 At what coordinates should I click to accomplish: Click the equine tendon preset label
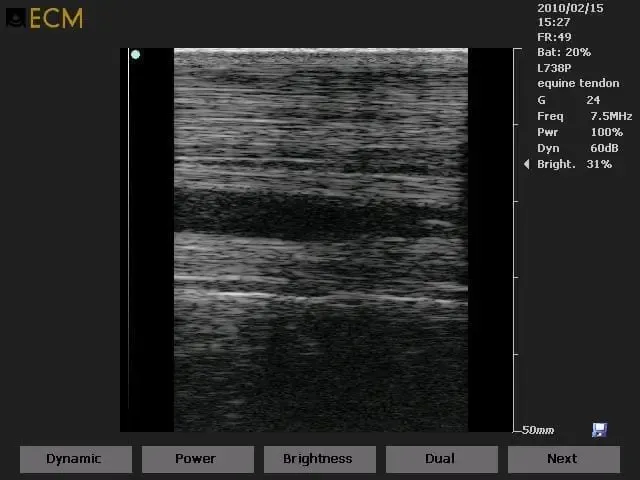point(578,83)
